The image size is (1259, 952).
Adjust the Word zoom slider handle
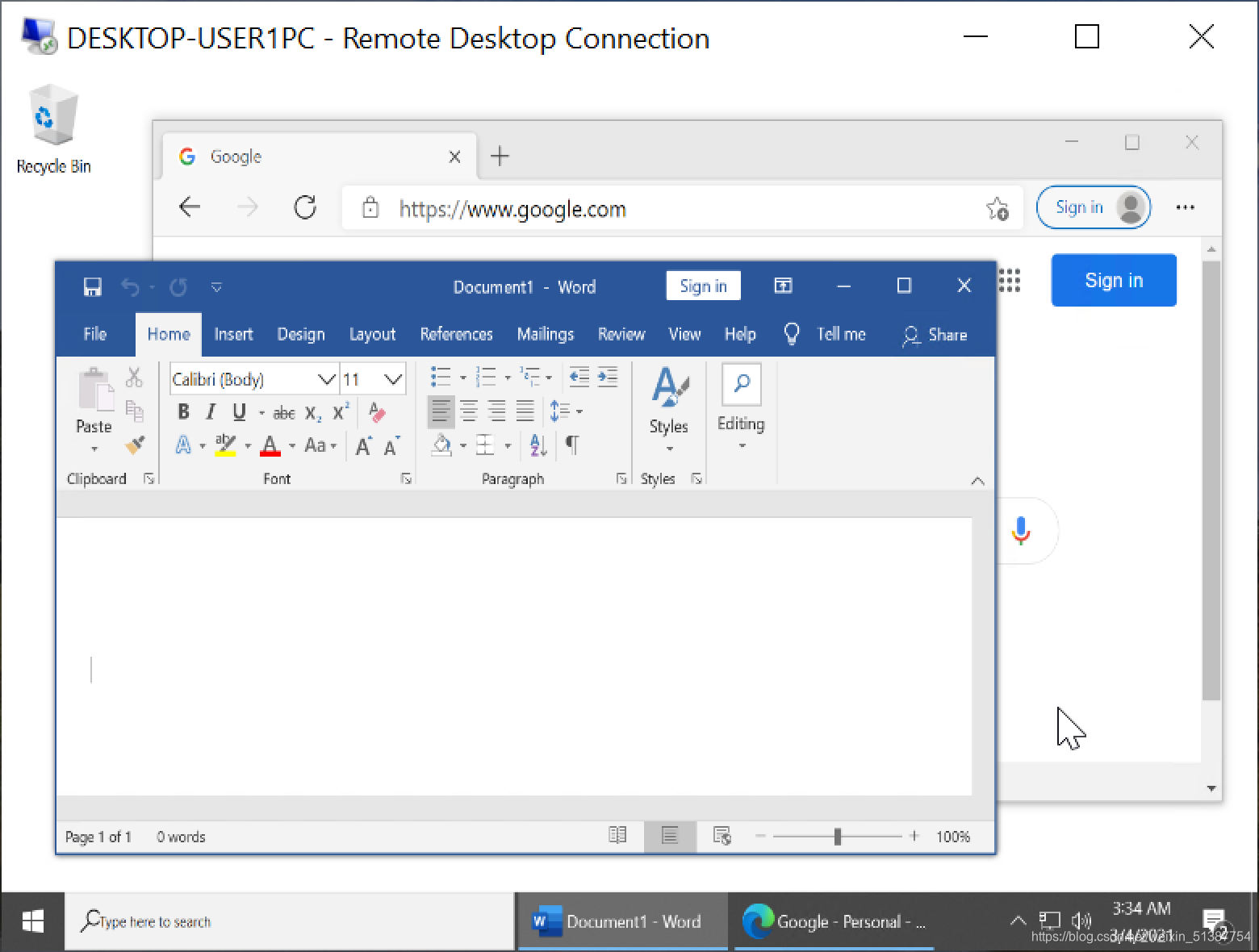pyautogui.click(x=838, y=837)
